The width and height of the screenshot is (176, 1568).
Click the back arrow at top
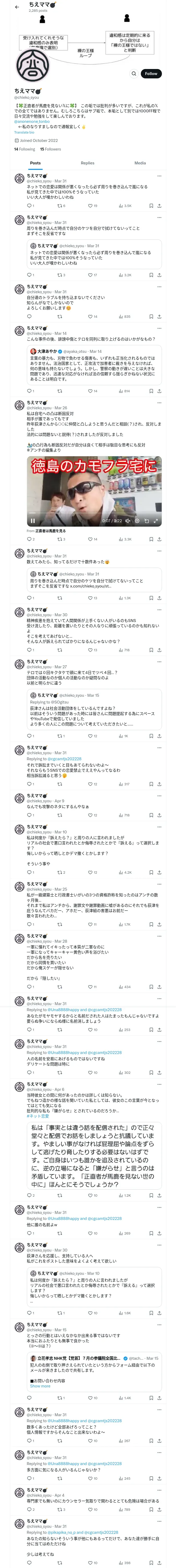coord(17,7)
